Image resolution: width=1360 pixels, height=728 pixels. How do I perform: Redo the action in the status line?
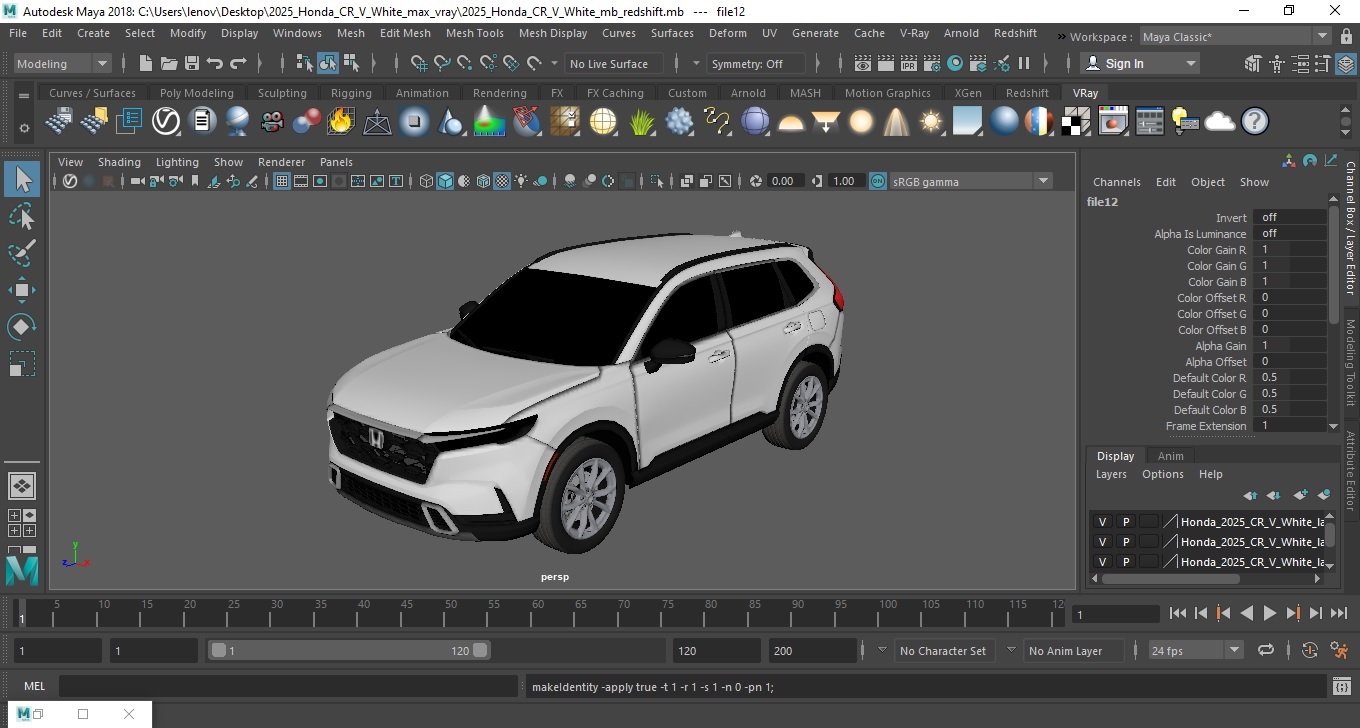tap(238, 63)
